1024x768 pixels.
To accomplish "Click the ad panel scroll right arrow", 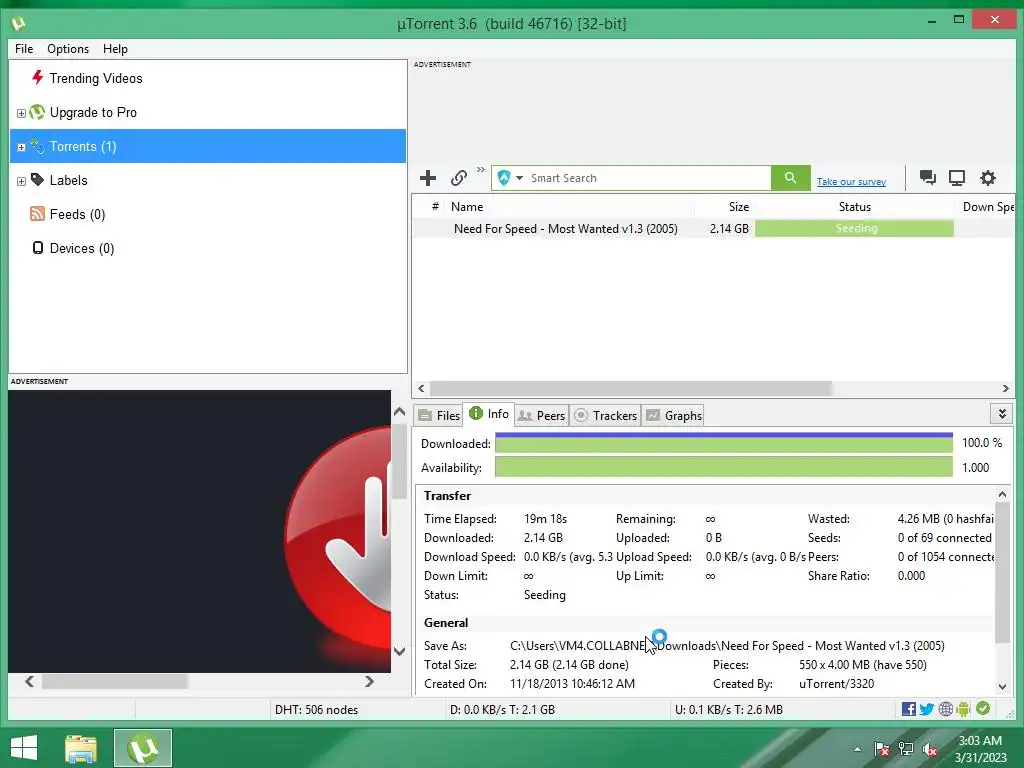I will pos(369,681).
